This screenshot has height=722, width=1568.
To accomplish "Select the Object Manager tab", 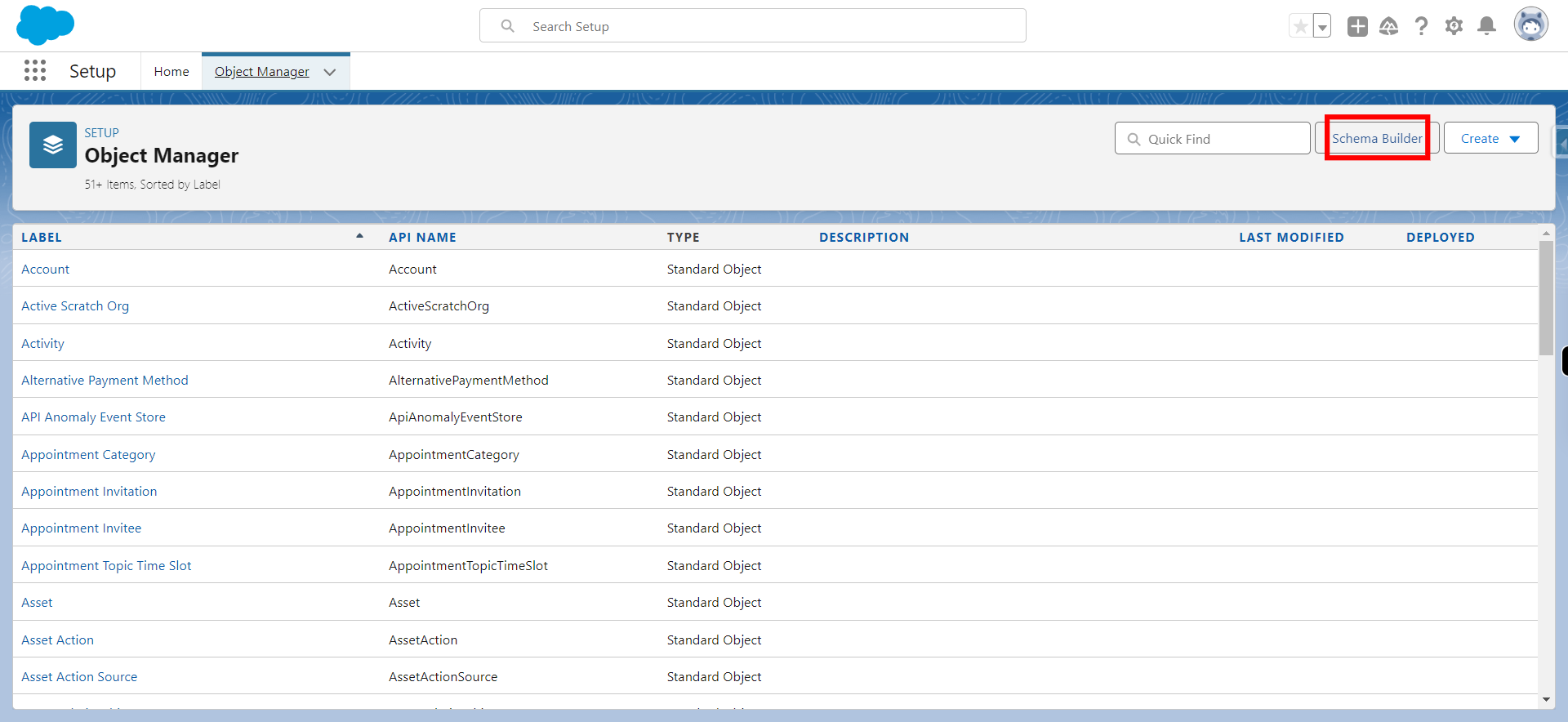I will 262,72.
